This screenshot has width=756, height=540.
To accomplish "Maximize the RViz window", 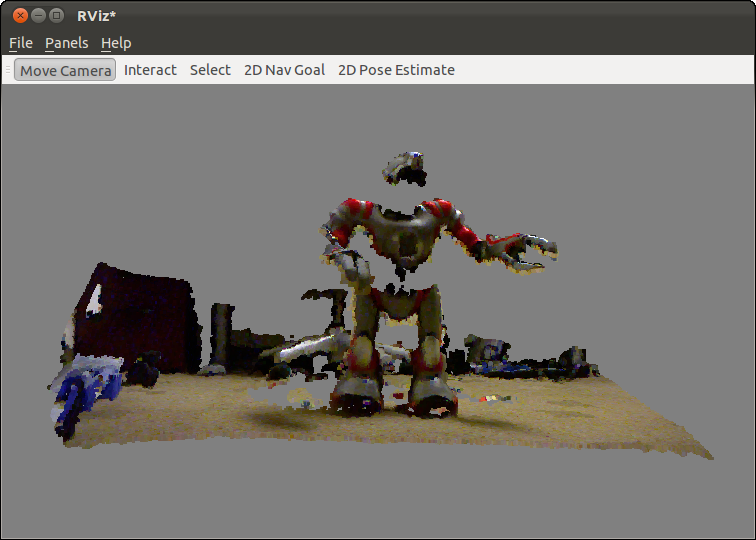I will point(56,15).
